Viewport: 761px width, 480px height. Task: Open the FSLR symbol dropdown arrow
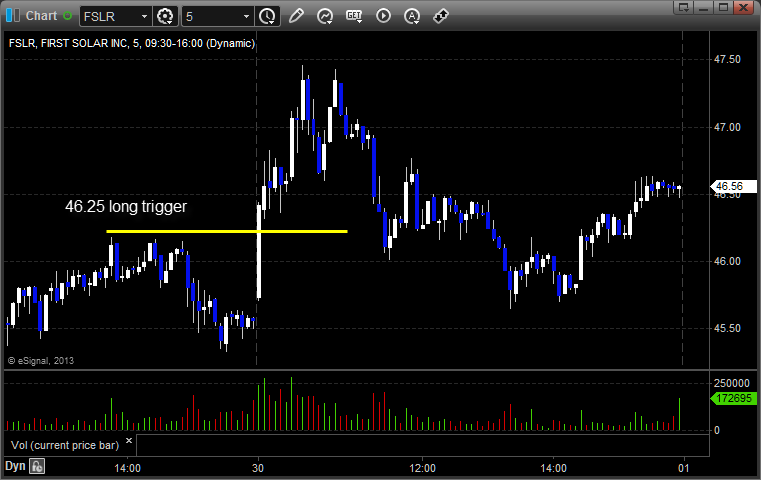144,17
